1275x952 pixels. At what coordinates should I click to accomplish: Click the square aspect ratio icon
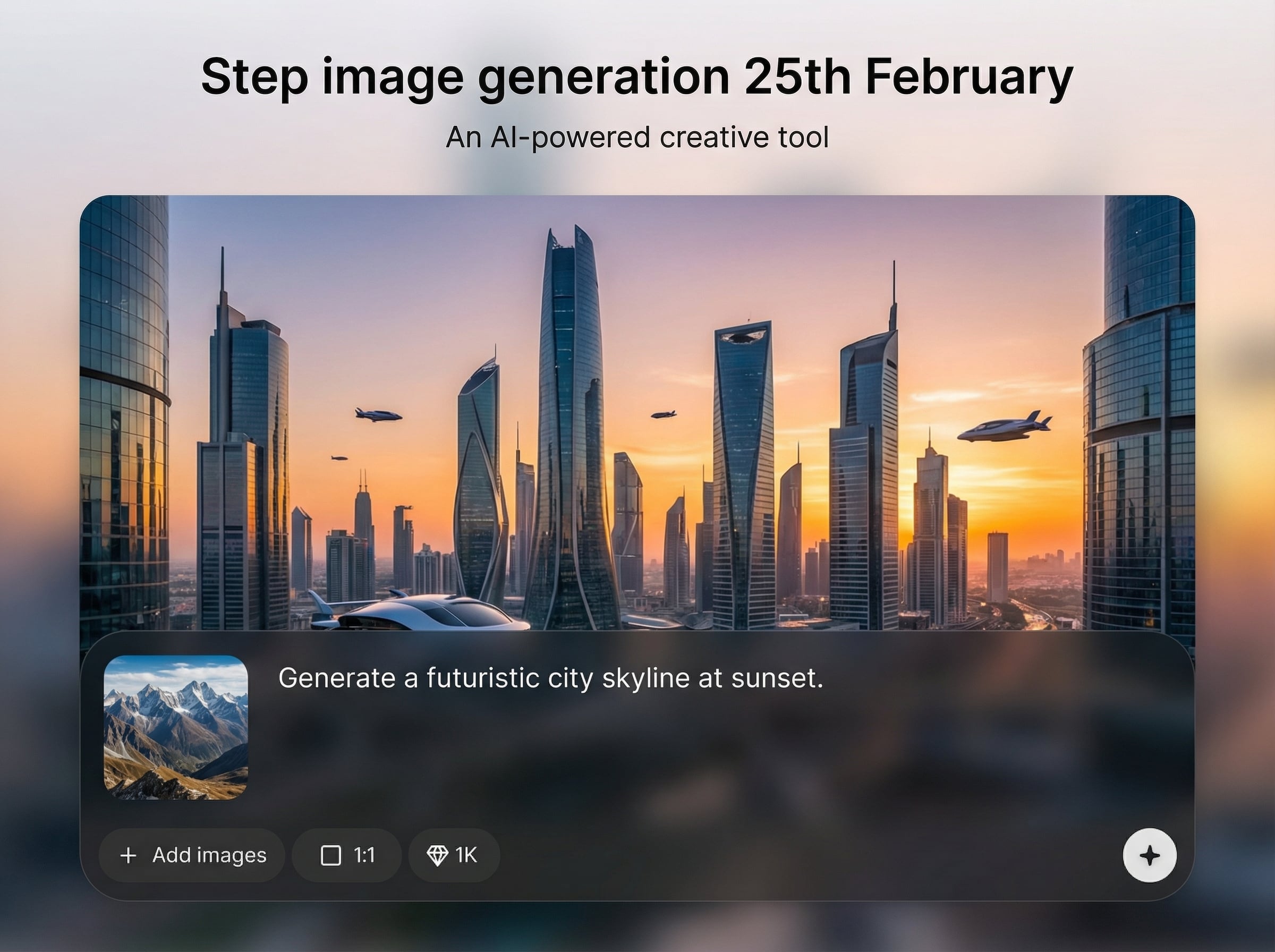click(x=331, y=856)
